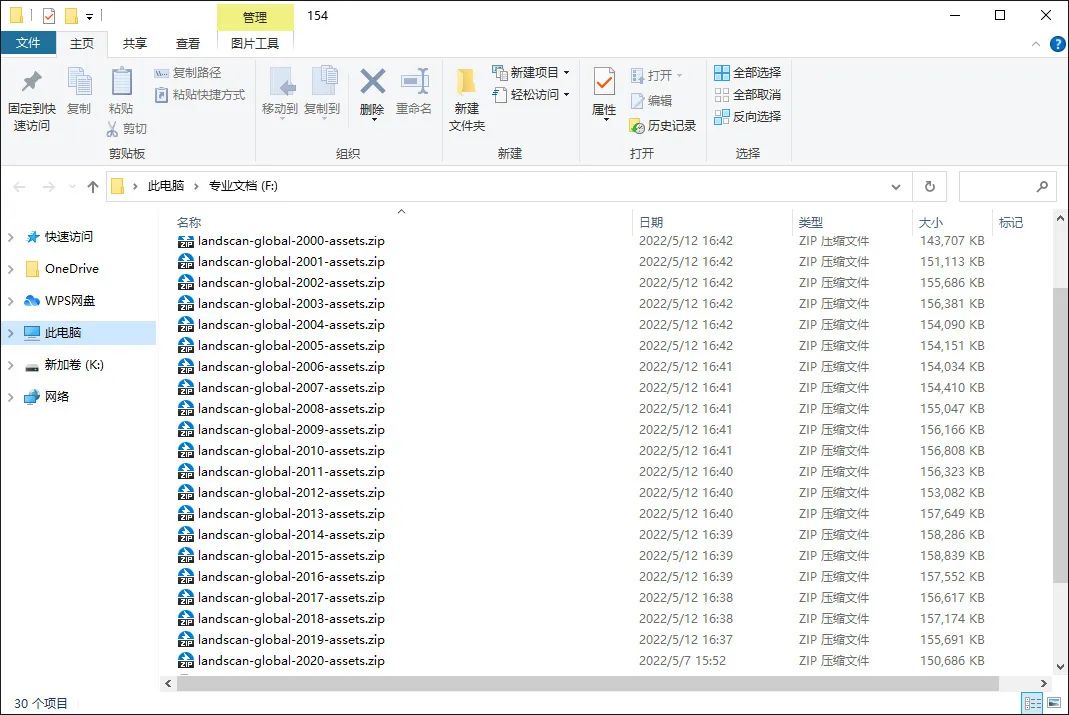This screenshot has width=1069, height=715.
Task: Click Invert Selection (反向选择)
Action: [x=748, y=117]
